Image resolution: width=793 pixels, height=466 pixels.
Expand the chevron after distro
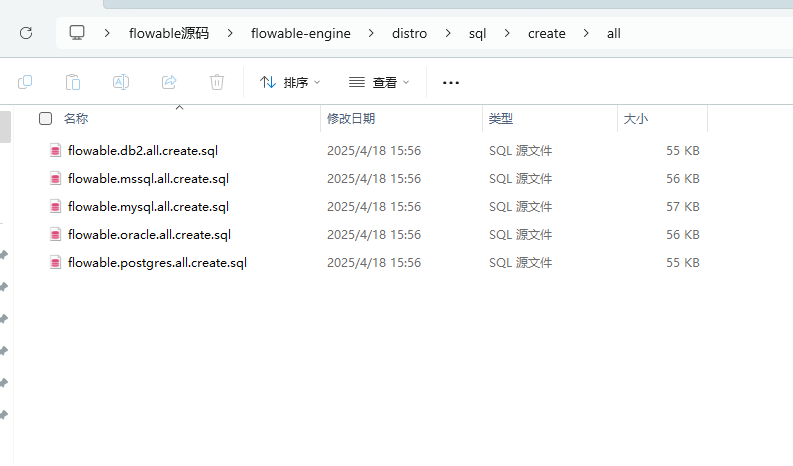coord(448,33)
